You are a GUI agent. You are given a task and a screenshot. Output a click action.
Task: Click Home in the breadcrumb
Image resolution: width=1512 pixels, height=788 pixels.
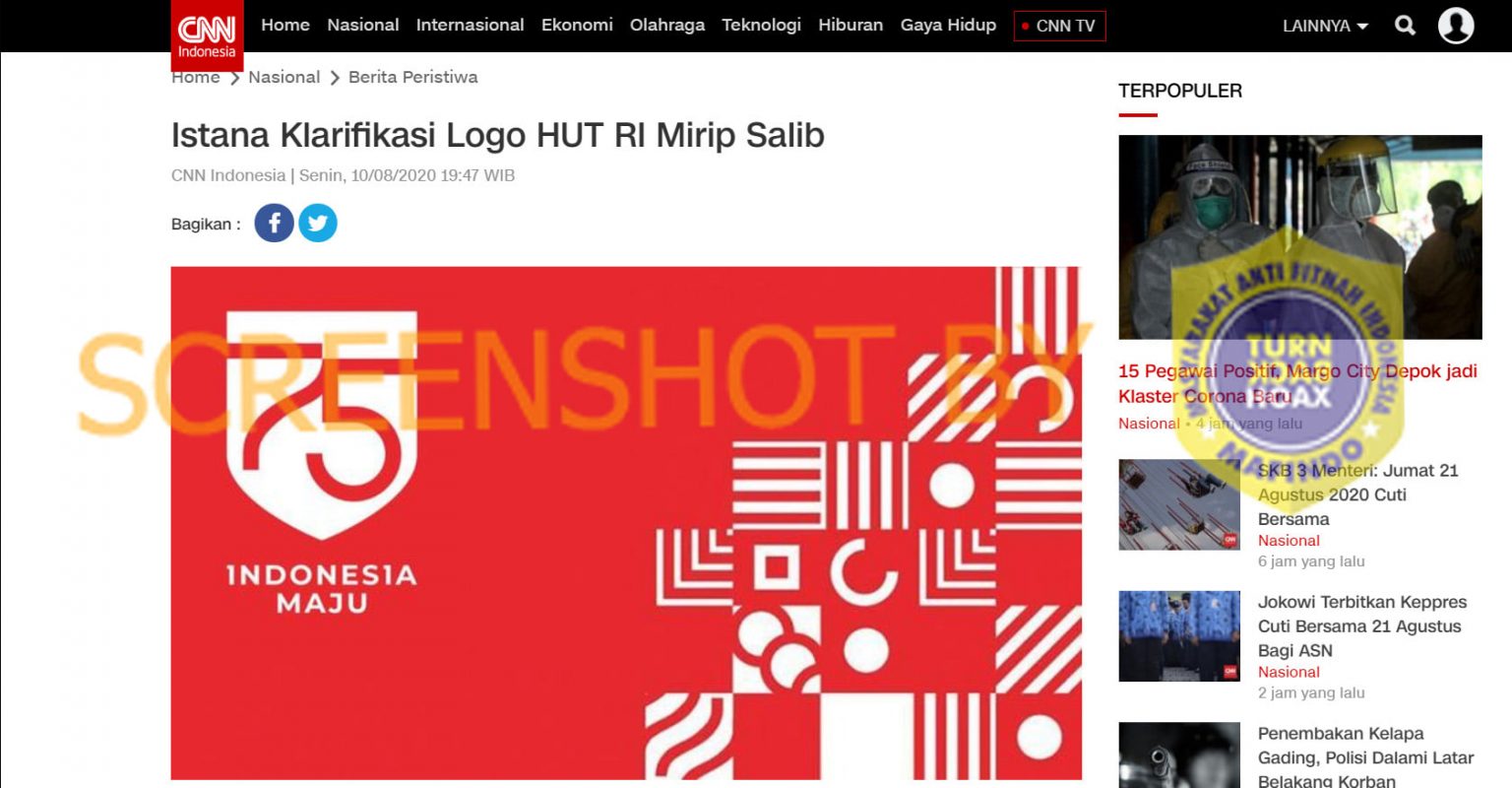coord(196,77)
